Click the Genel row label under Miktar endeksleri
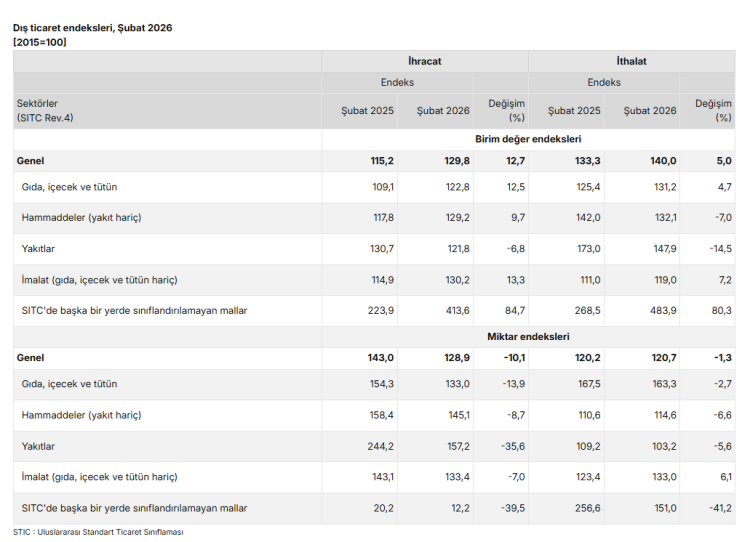The width and height of the screenshot is (750, 542). (x=30, y=357)
